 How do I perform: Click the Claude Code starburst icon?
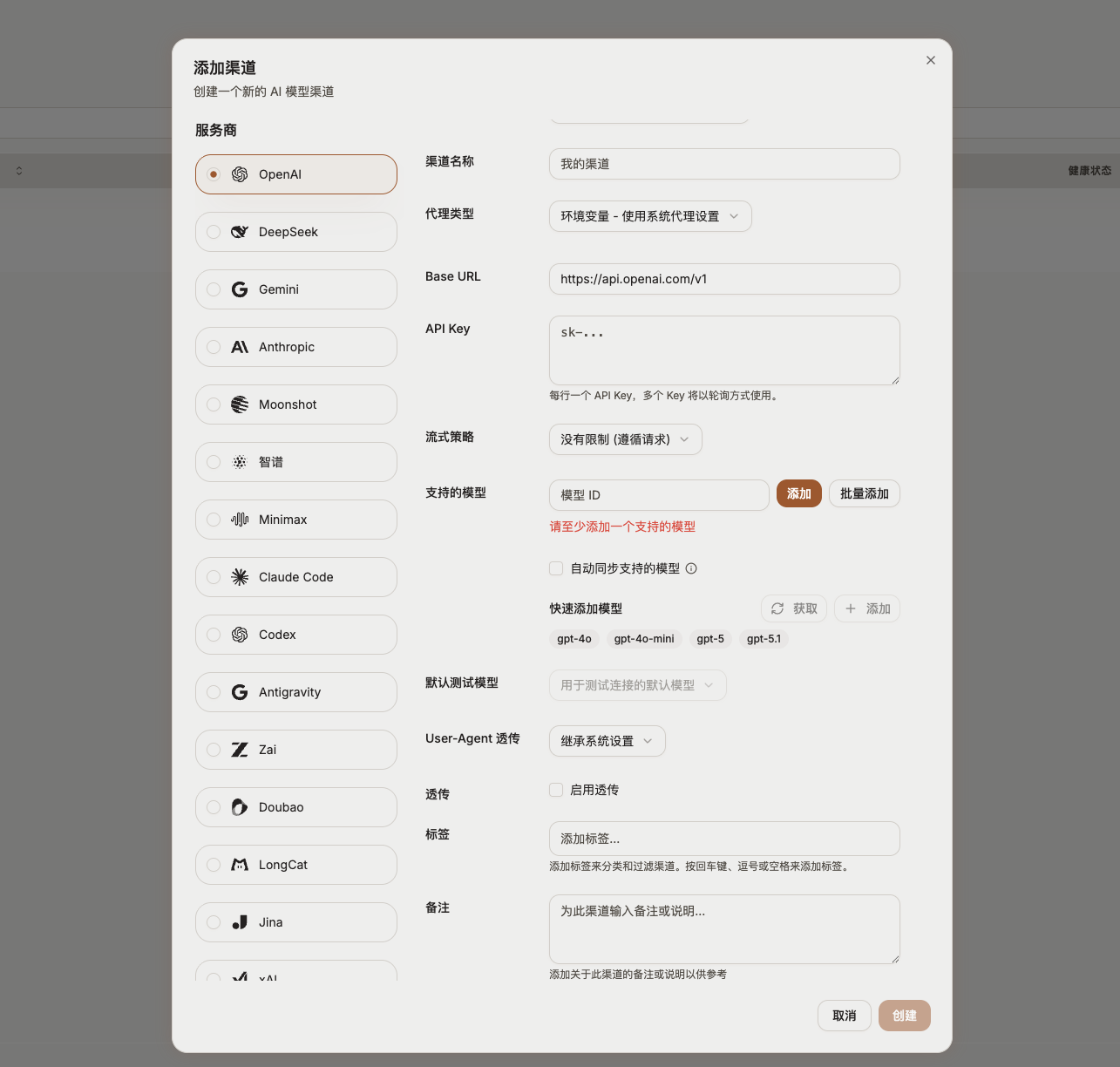(x=240, y=577)
